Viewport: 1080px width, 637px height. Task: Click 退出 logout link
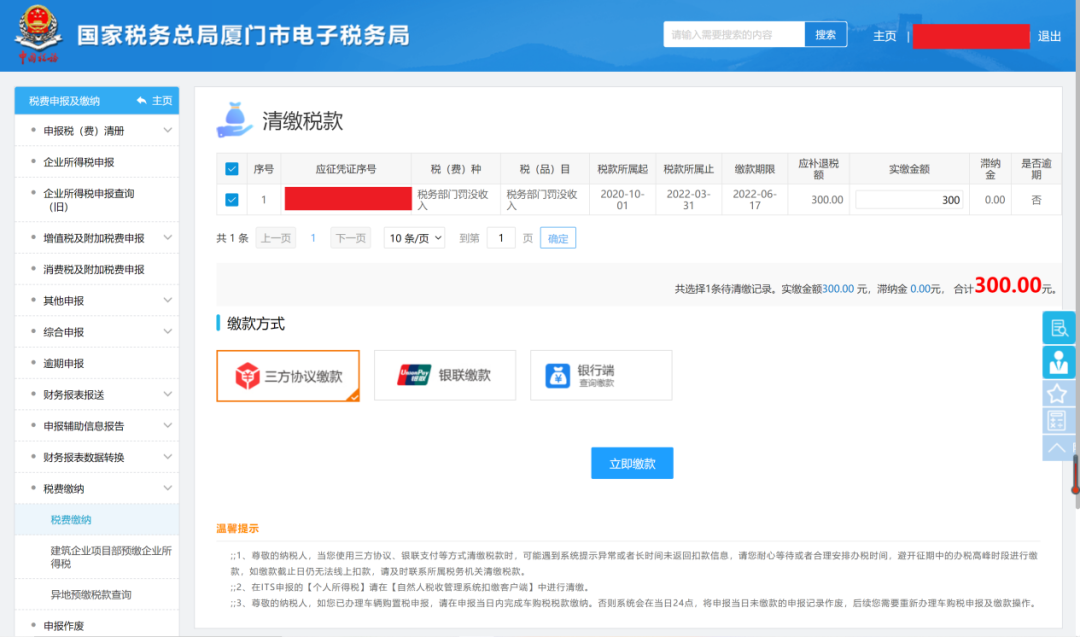click(1049, 36)
